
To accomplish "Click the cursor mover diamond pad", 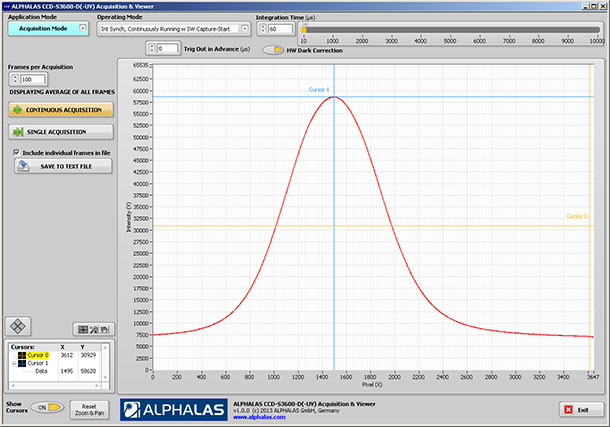I will coord(16,326).
